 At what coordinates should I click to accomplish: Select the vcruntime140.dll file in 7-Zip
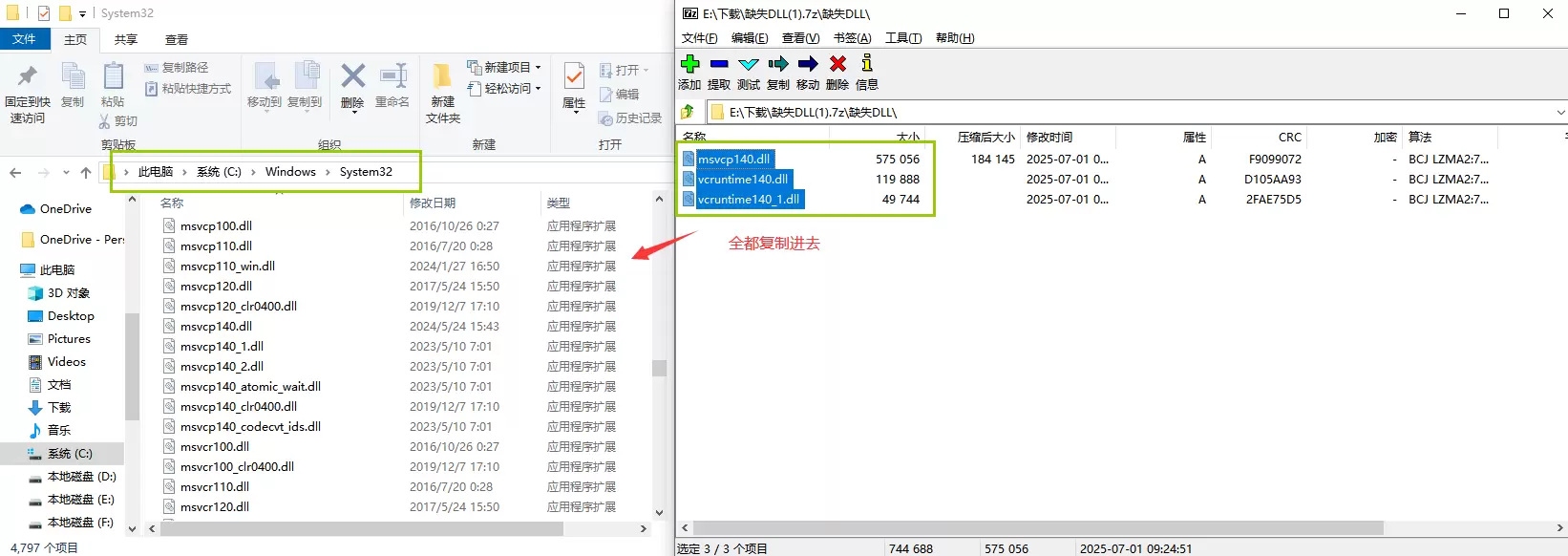(742, 180)
